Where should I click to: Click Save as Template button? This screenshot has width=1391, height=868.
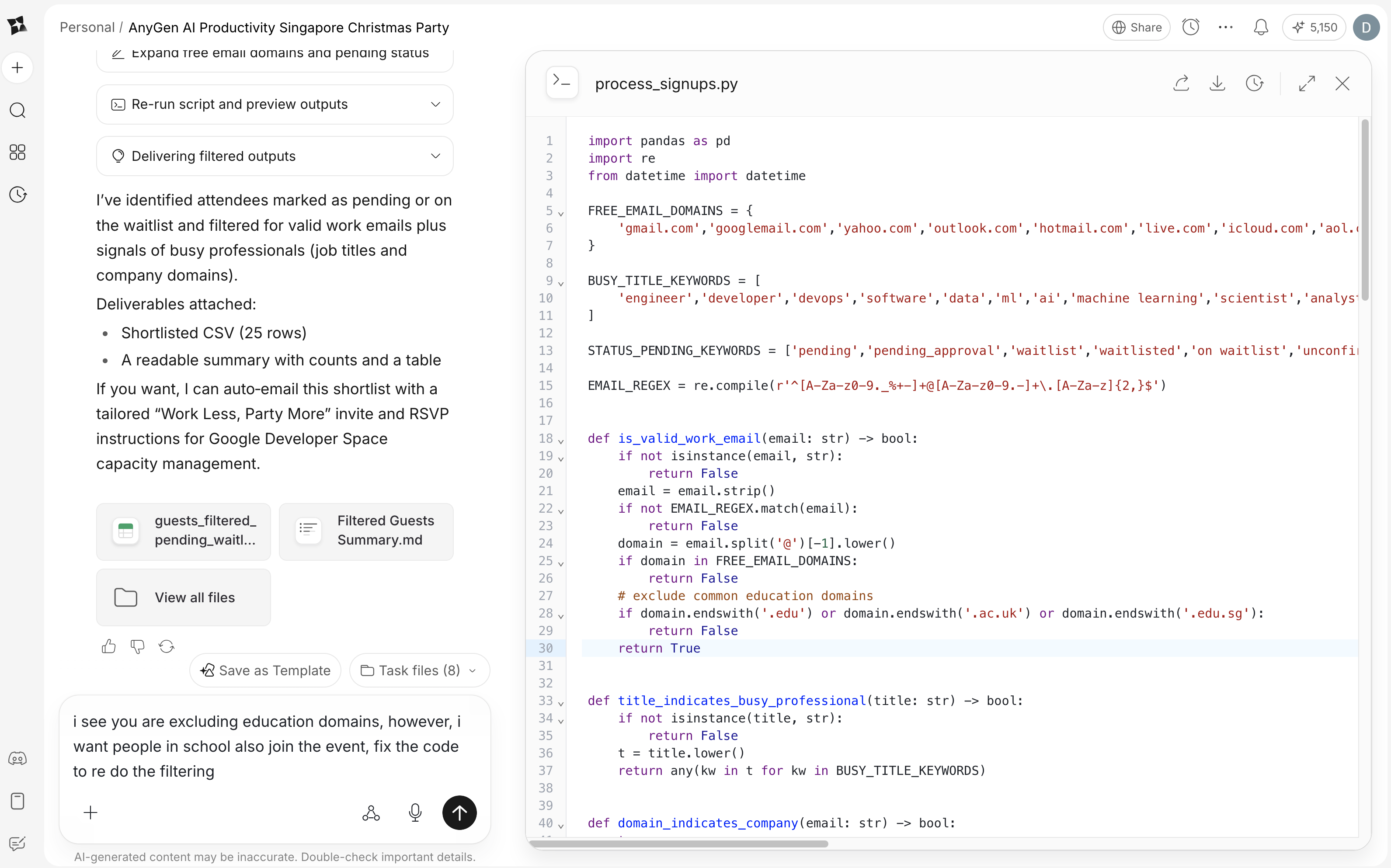pos(265,670)
